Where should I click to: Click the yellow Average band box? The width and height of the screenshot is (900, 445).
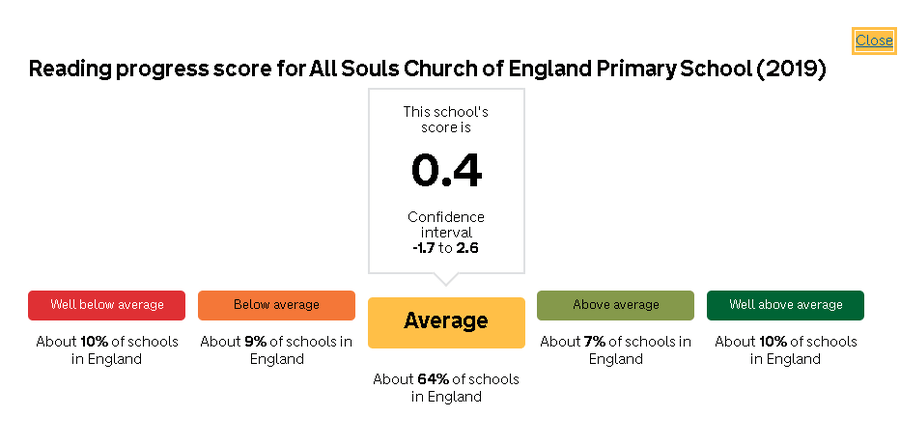(447, 322)
